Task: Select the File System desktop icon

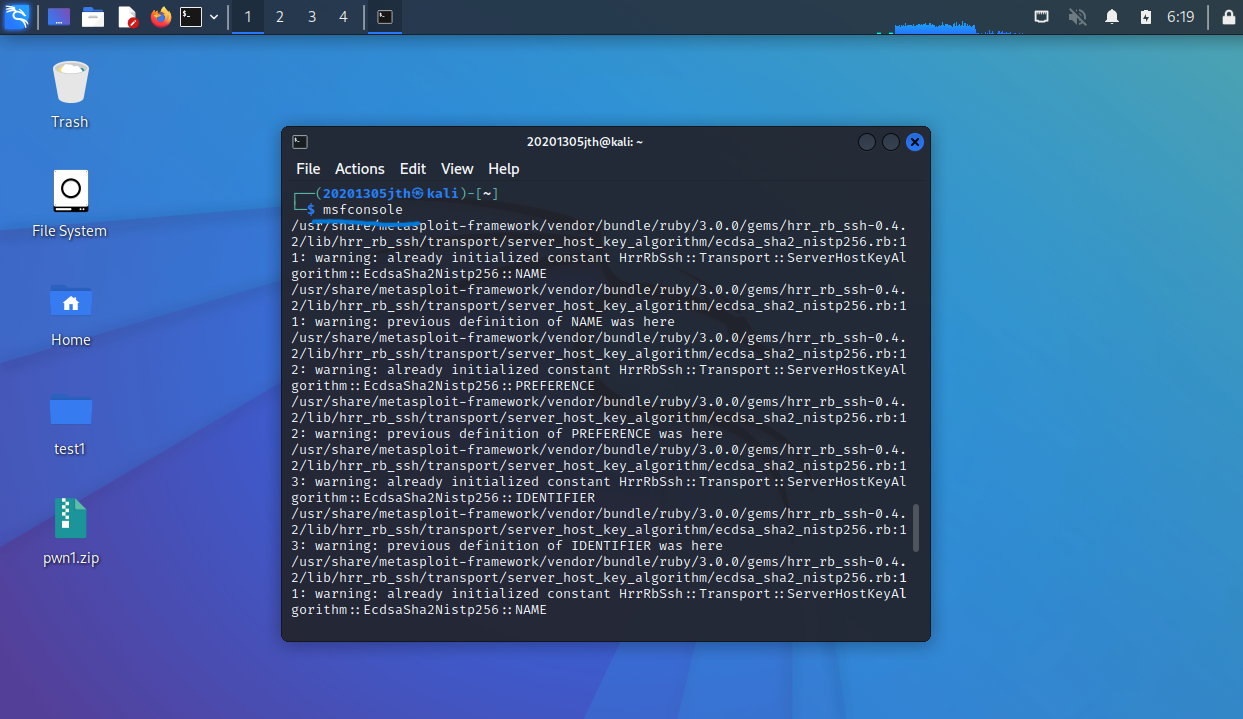Action: coord(70,204)
